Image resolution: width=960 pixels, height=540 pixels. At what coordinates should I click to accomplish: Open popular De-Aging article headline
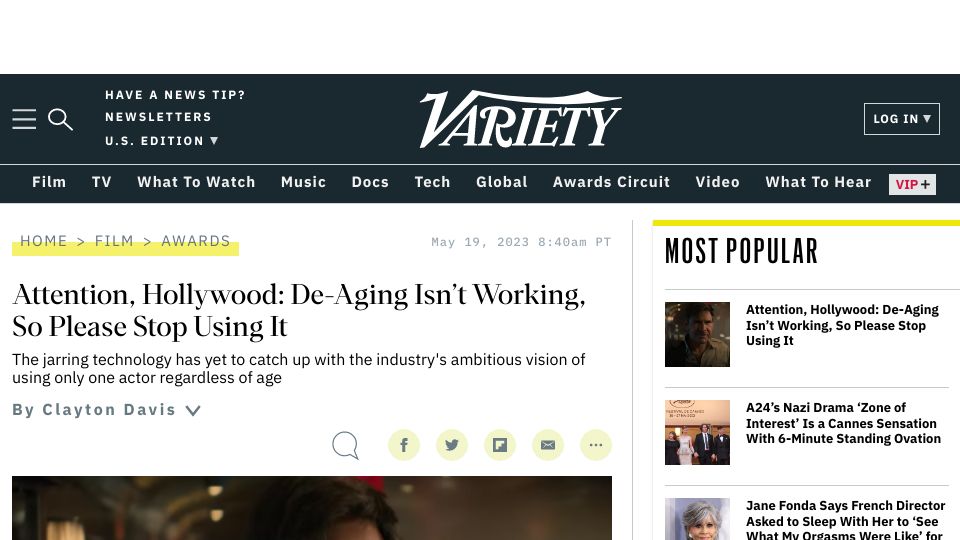(x=842, y=325)
